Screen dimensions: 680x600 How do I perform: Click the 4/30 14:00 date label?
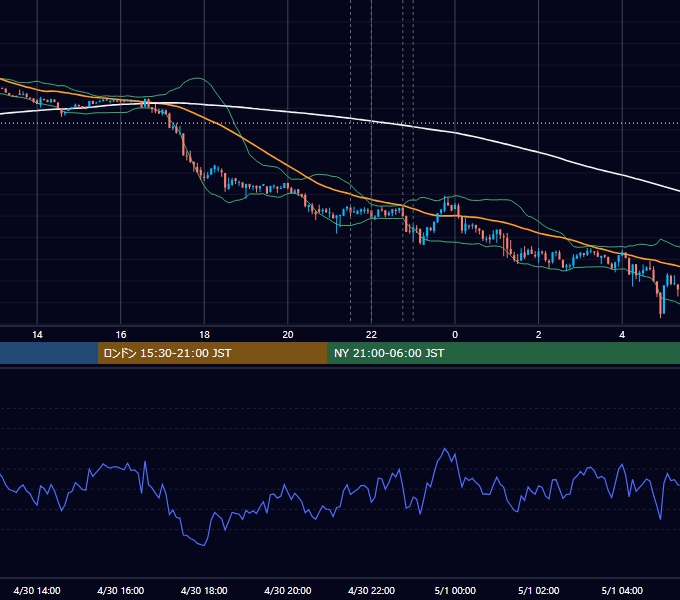pos(37,590)
